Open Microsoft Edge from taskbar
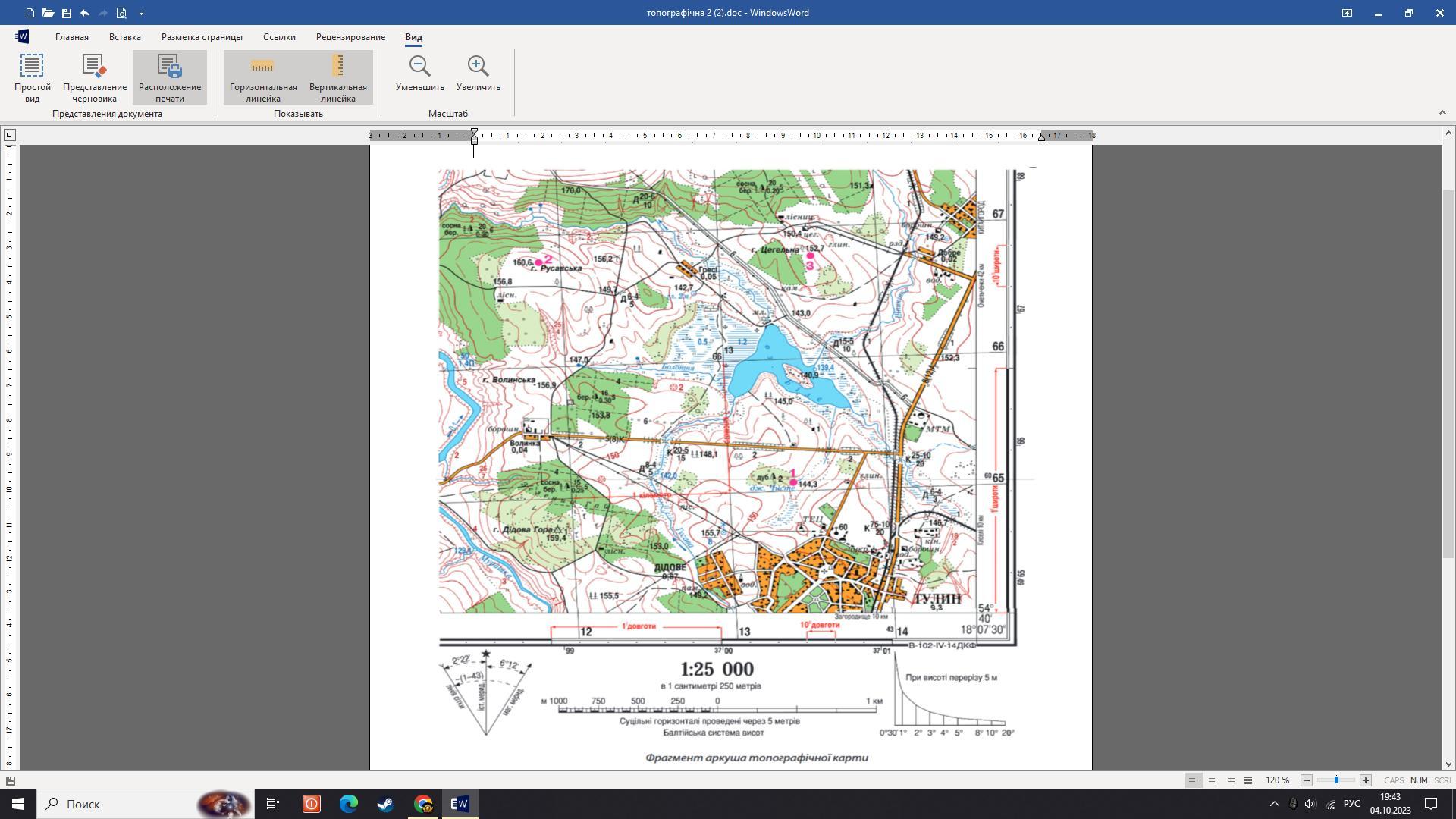This screenshot has width=1456, height=819. coord(349,804)
